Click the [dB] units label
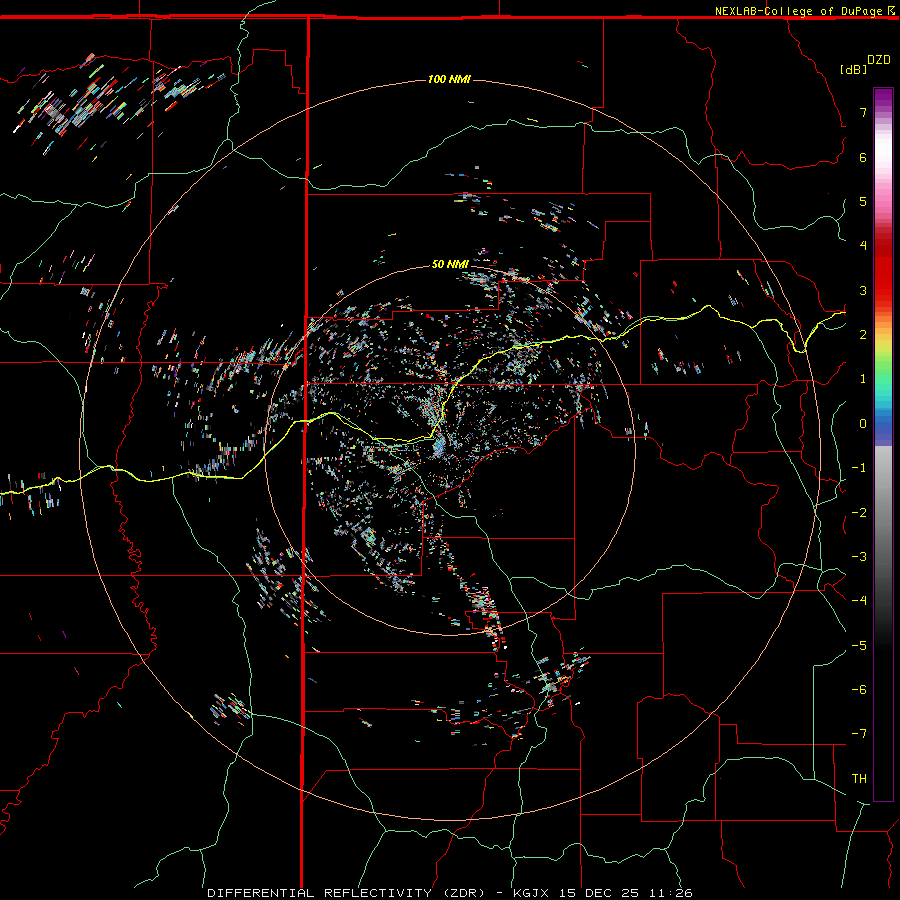900x900 pixels. tap(853, 69)
